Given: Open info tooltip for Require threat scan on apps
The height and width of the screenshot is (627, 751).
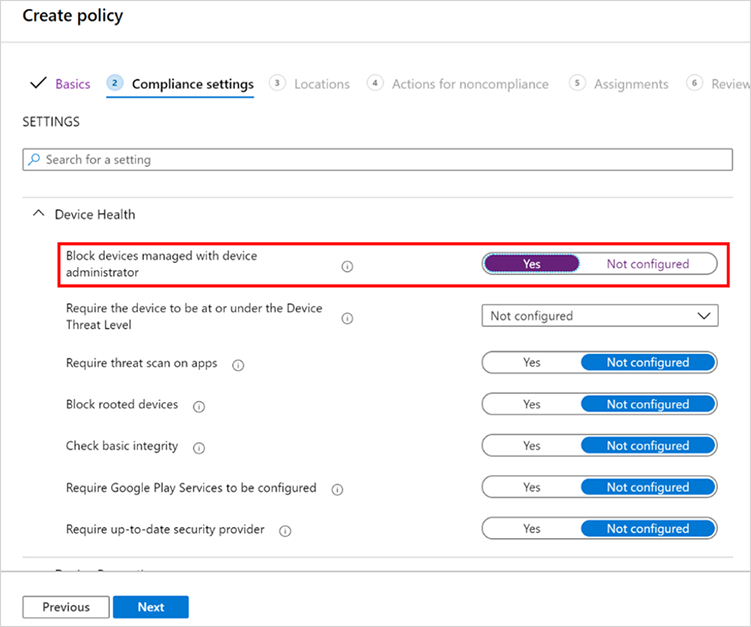Looking at the screenshot, I should tap(238, 365).
